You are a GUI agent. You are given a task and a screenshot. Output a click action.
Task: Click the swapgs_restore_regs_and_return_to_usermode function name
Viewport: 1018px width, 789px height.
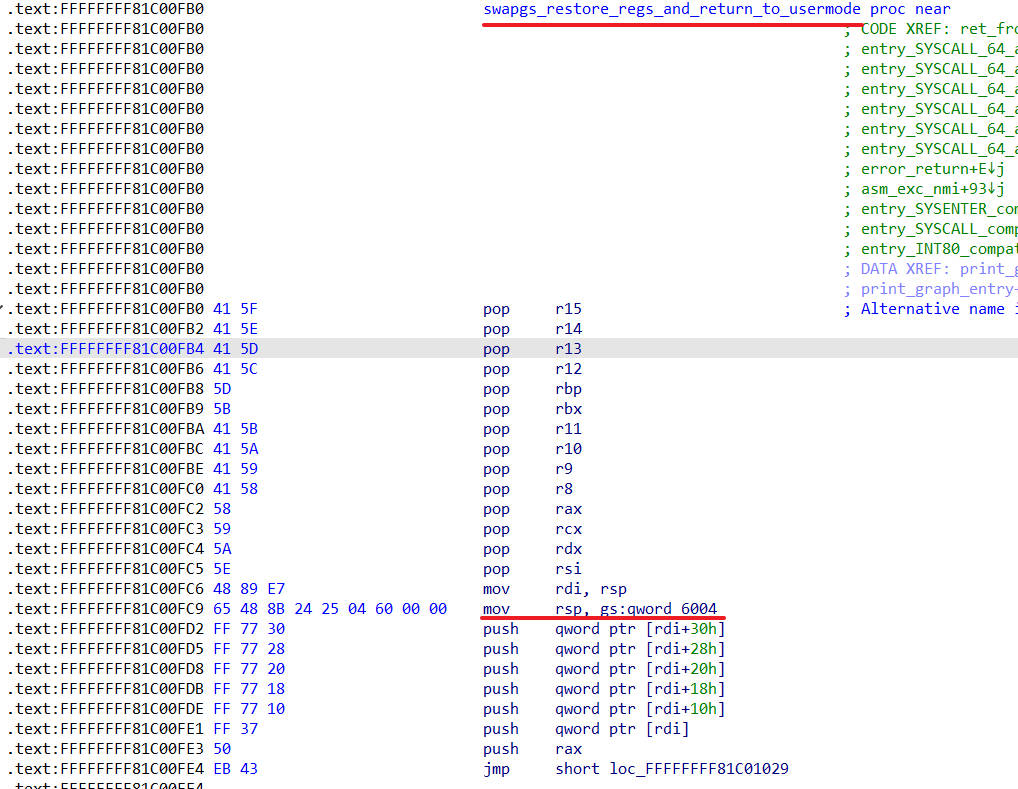(x=671, y=9)
